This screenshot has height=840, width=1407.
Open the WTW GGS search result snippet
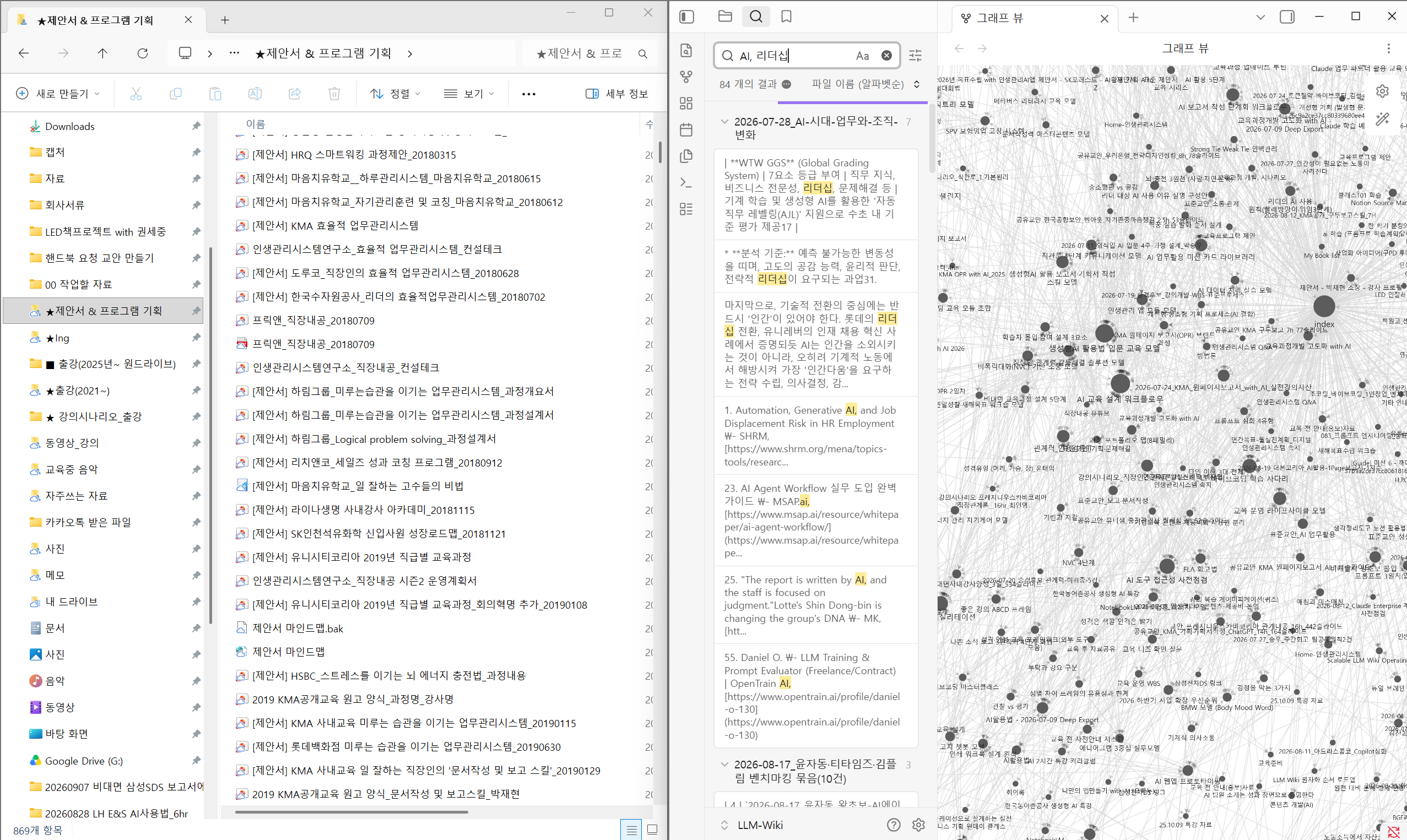(x=815, y=195)
